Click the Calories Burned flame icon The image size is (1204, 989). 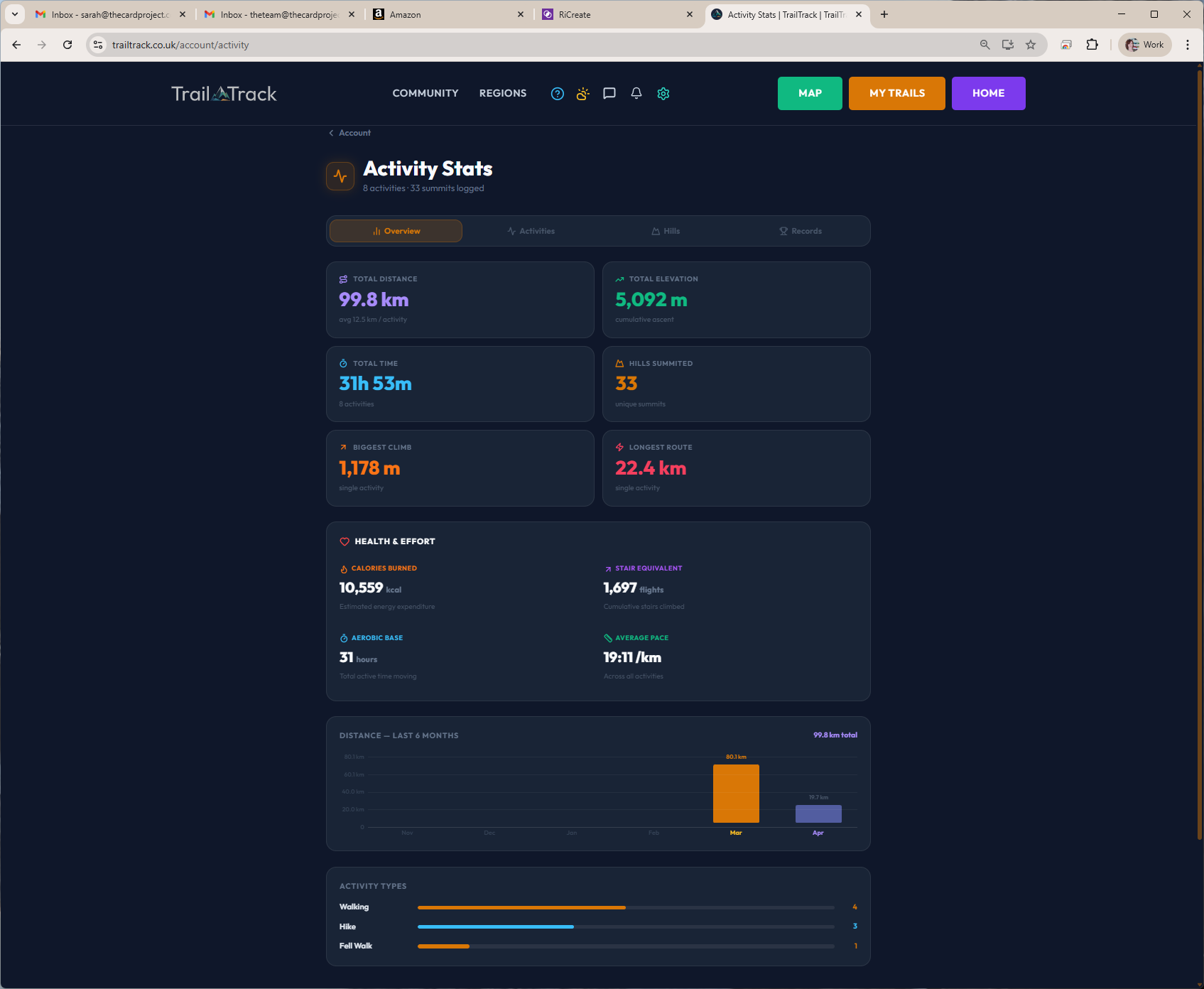(x=344, y=569)
